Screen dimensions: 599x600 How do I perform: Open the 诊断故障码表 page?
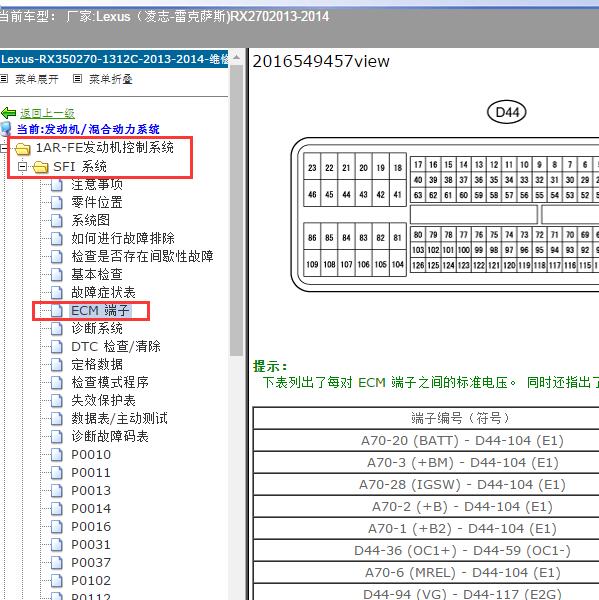(x=110, y=436)
